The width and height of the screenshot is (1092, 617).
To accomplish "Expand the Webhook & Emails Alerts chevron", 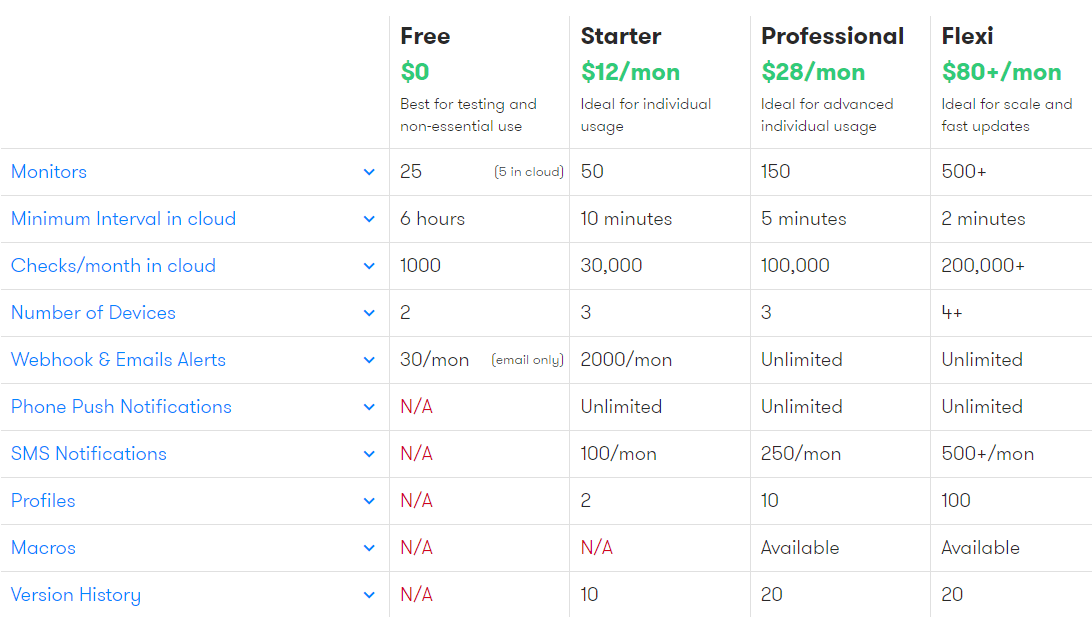I will 369,360.
